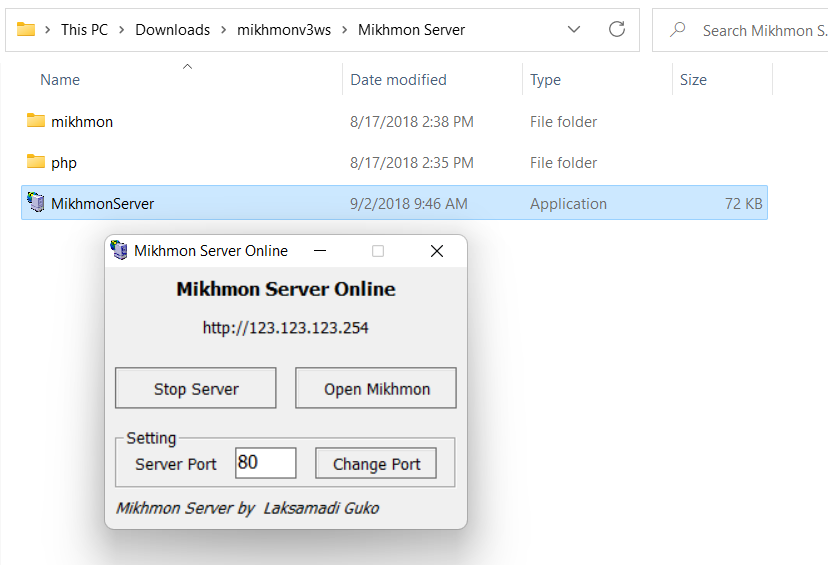The width and height of the screenshot is (828, 565).
Task: Minimize the Mikhmon Server Online window
Action: [319, 251]
